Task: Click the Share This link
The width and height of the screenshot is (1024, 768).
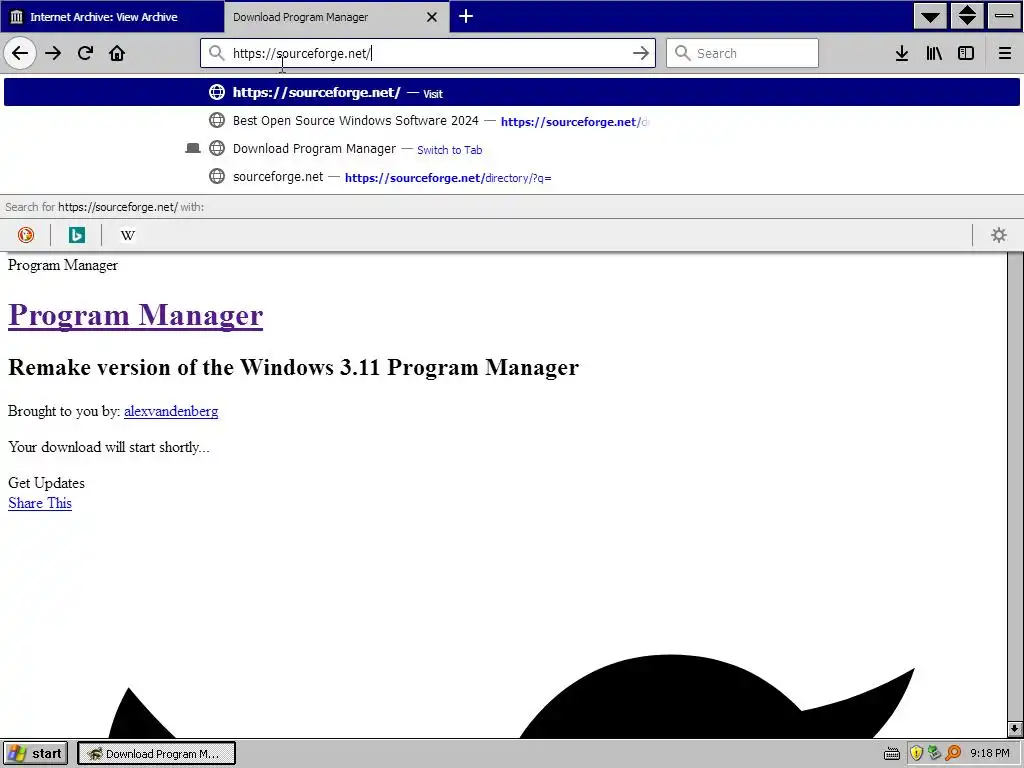Action: (x=40, y=503)
